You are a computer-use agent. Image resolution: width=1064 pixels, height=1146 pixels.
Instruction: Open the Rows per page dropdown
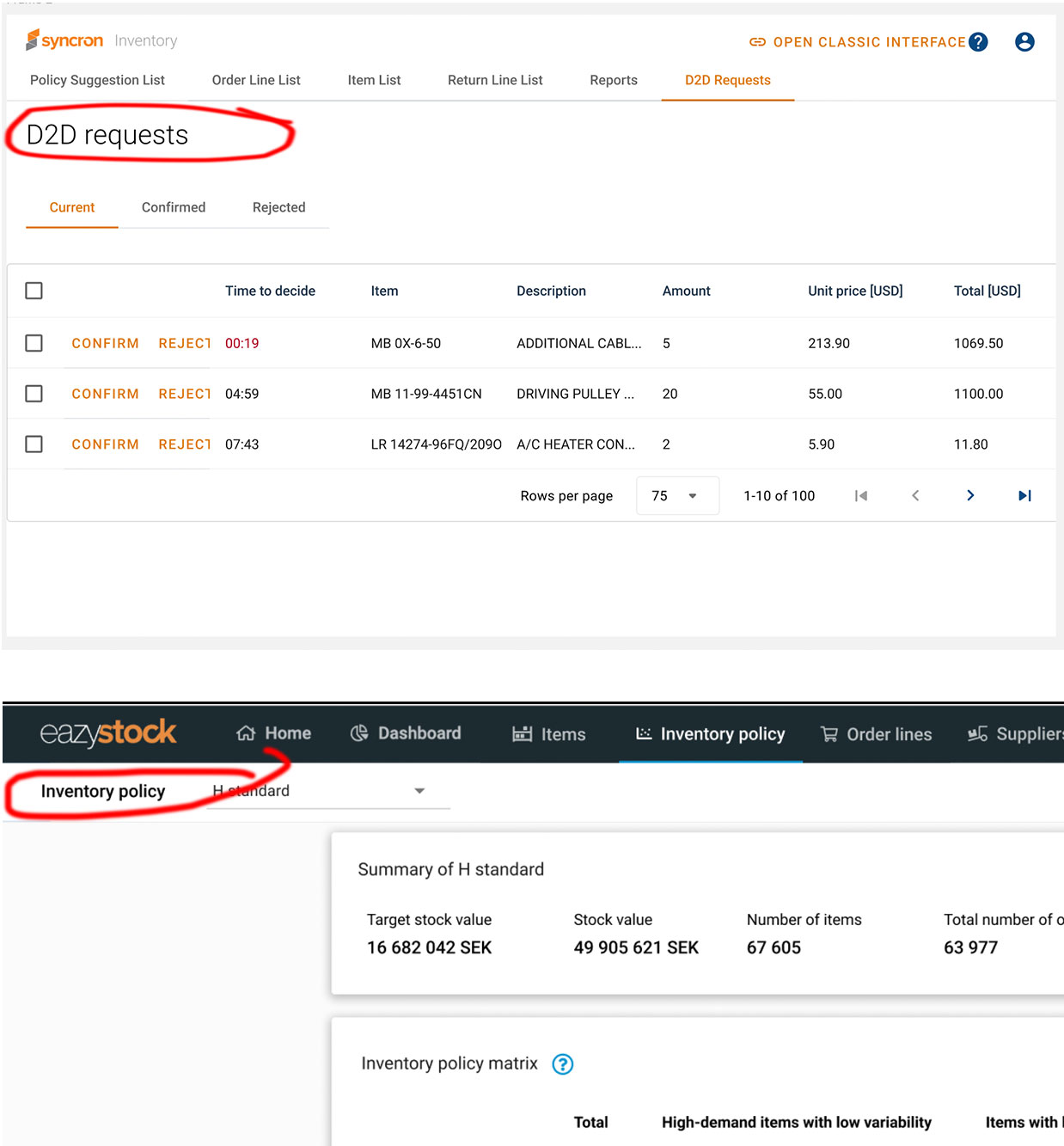click(x=676, y=496)
